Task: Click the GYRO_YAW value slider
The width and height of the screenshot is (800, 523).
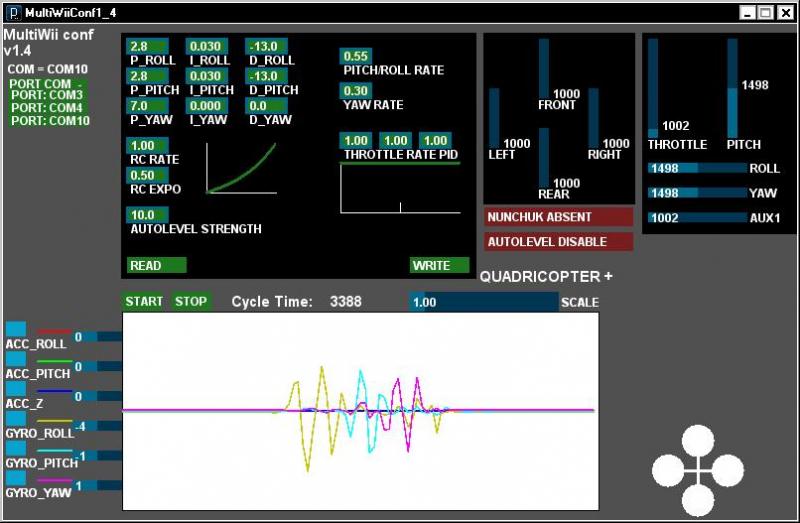Action: [98, 485]
